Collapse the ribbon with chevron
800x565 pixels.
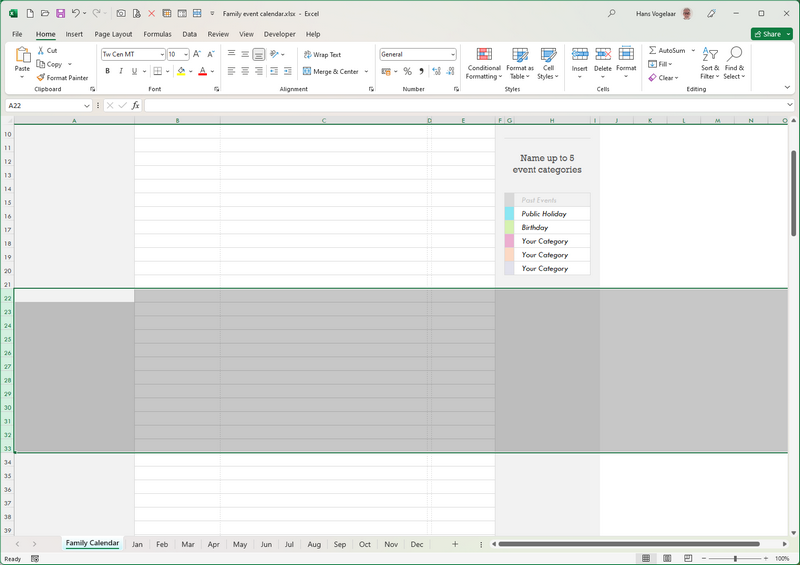point(787,87)
